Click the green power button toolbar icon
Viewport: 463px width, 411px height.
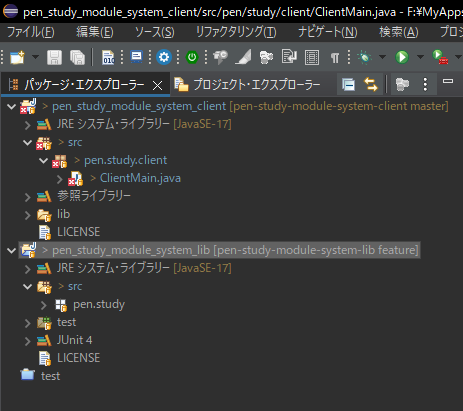click(x=192, y=57)
